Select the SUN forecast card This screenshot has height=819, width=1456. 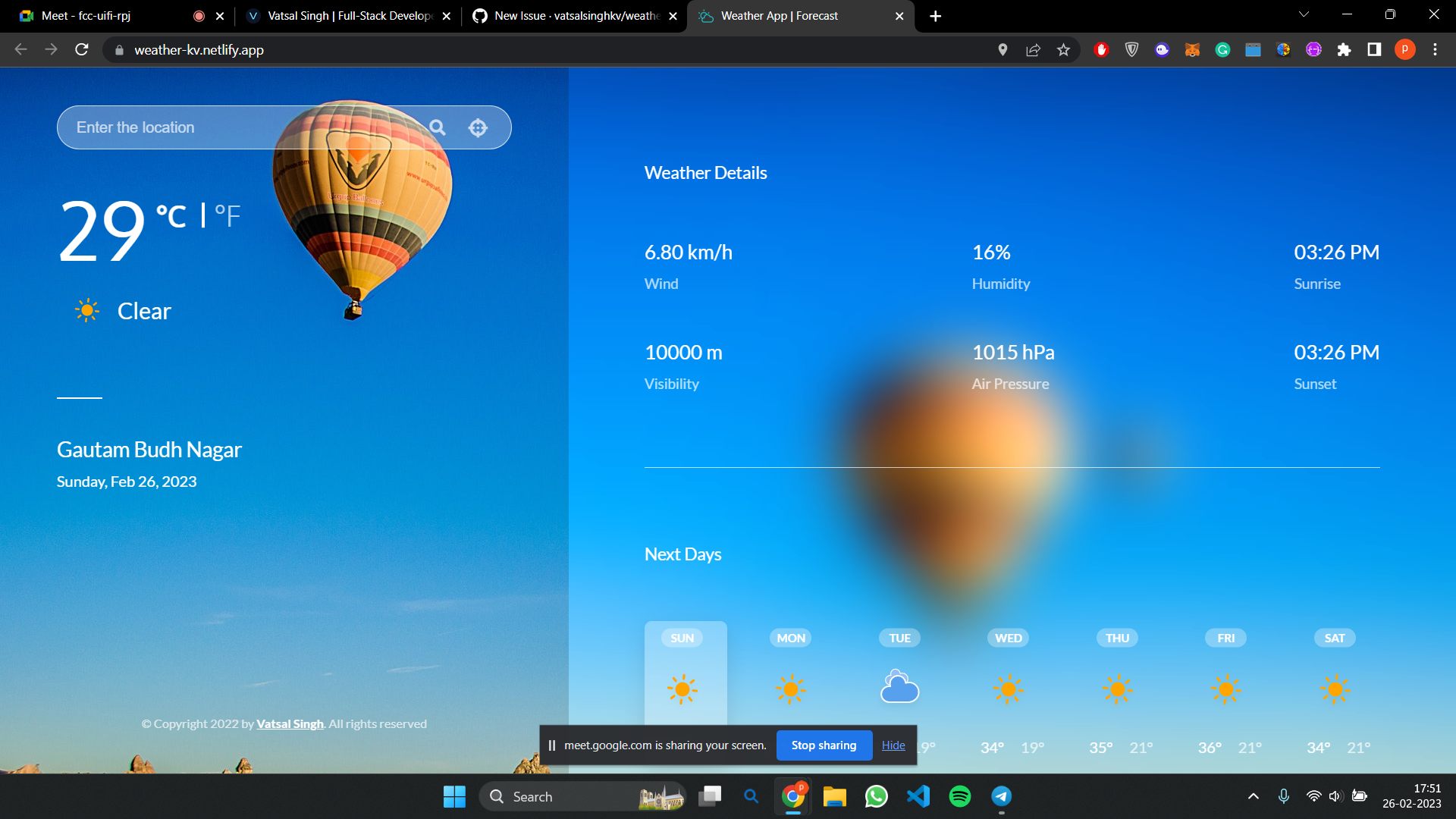pos(686,673)
